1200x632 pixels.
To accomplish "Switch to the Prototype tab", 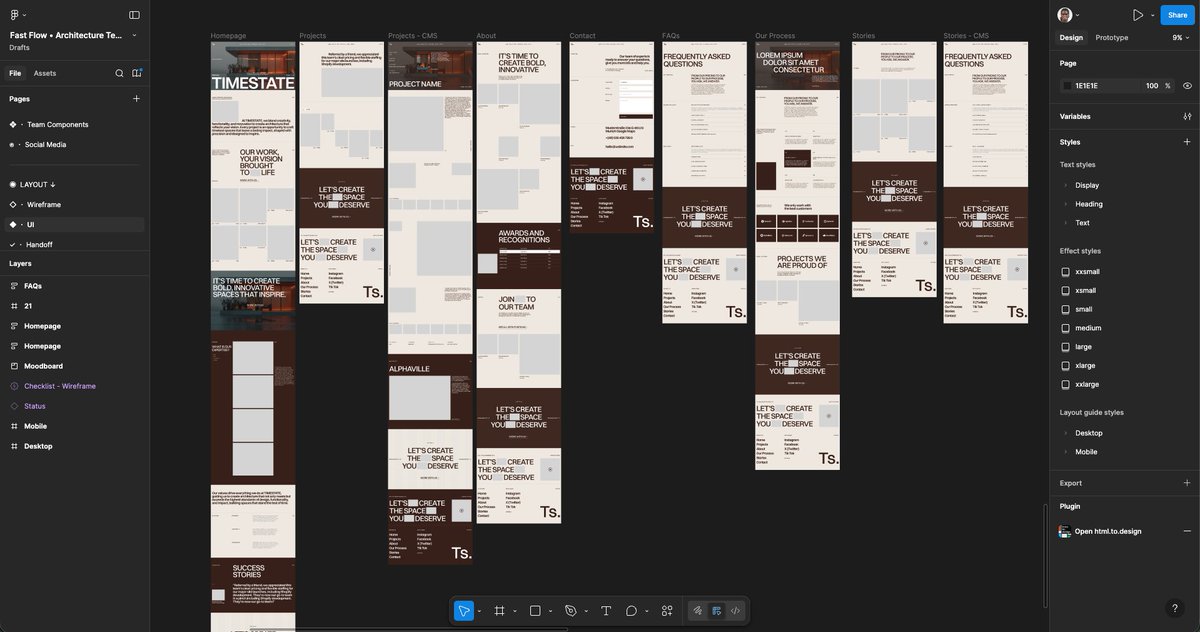I will pos(1113,37).
